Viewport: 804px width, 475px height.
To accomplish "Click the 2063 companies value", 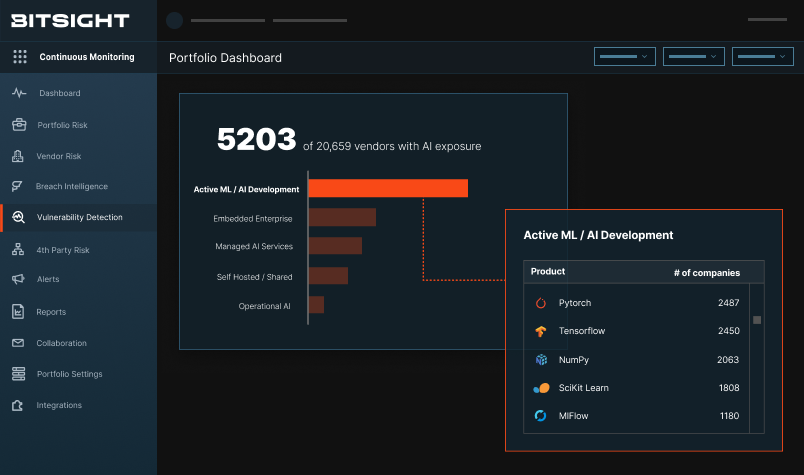I will click(728, 360).
